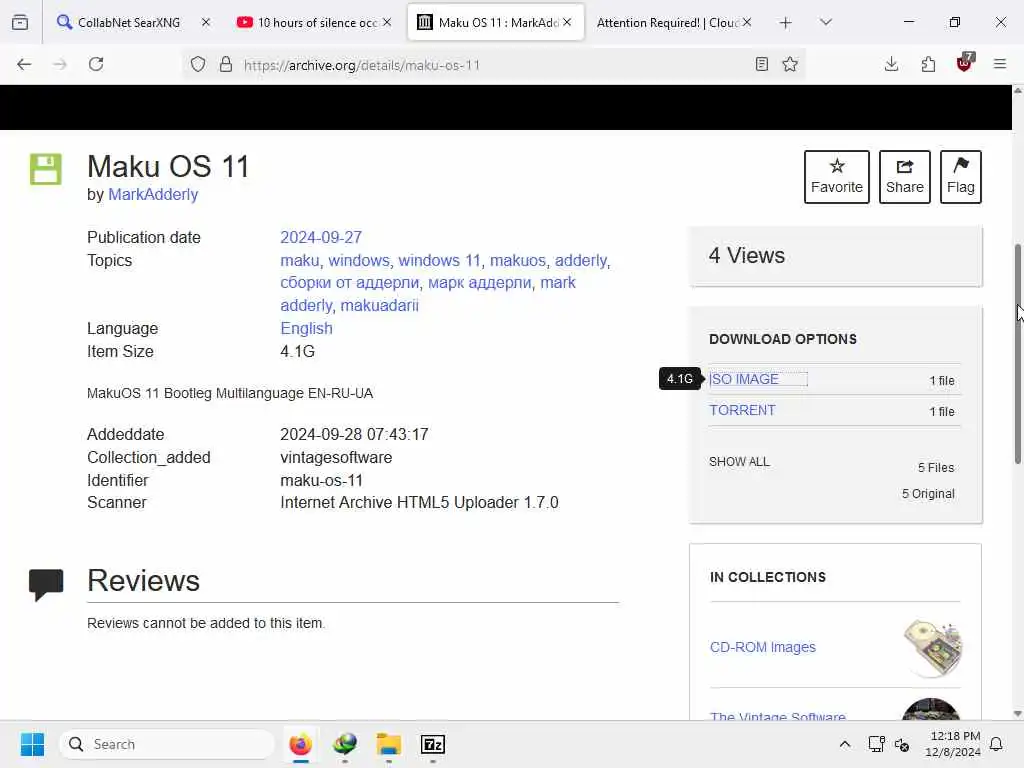Screen dimensions: 1024x768
Task: Click the disabled forward navigation arrow
Action: [x=60, y=64]
